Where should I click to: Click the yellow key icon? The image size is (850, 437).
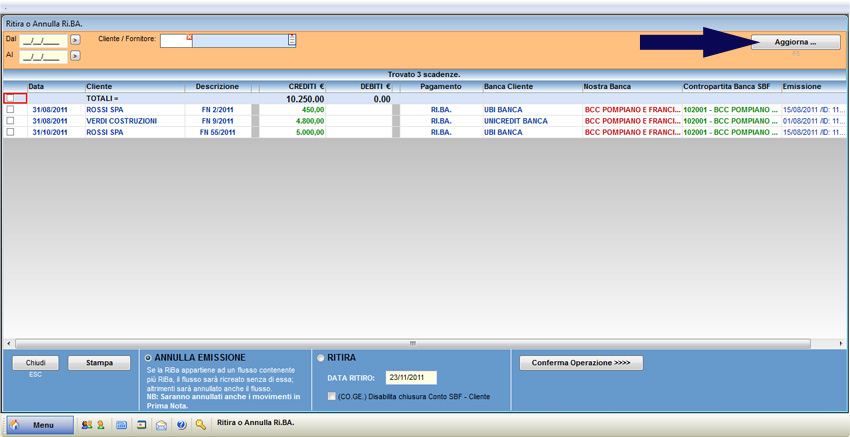[x=201, y=425]
